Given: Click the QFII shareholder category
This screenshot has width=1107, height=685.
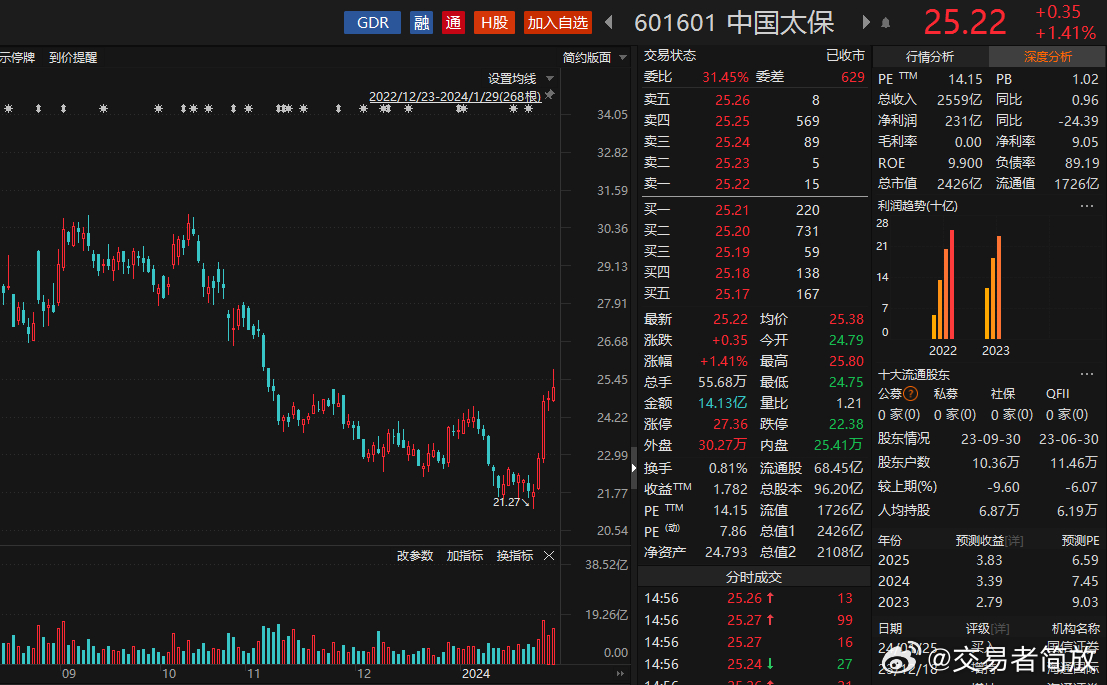Looking at the screenshot, I should [x=1058, y=394].
